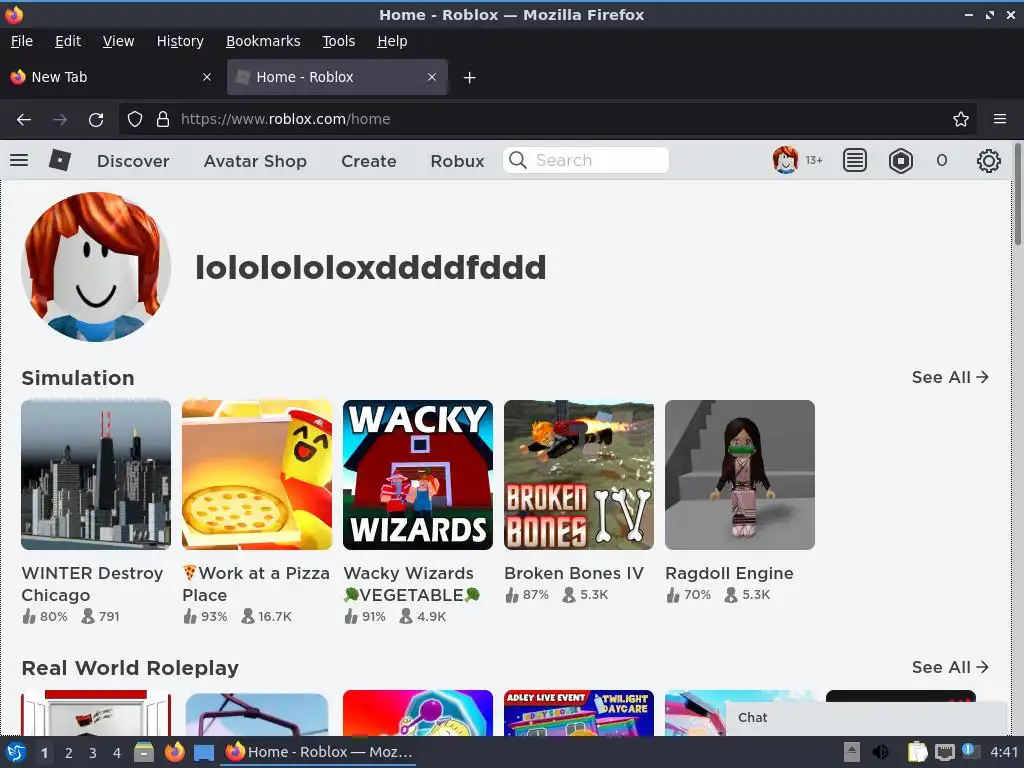Screen dimensions: 1024x768
Task: Open Work at a Pizza Place thumbnail
Action: (x=257, y=475)
